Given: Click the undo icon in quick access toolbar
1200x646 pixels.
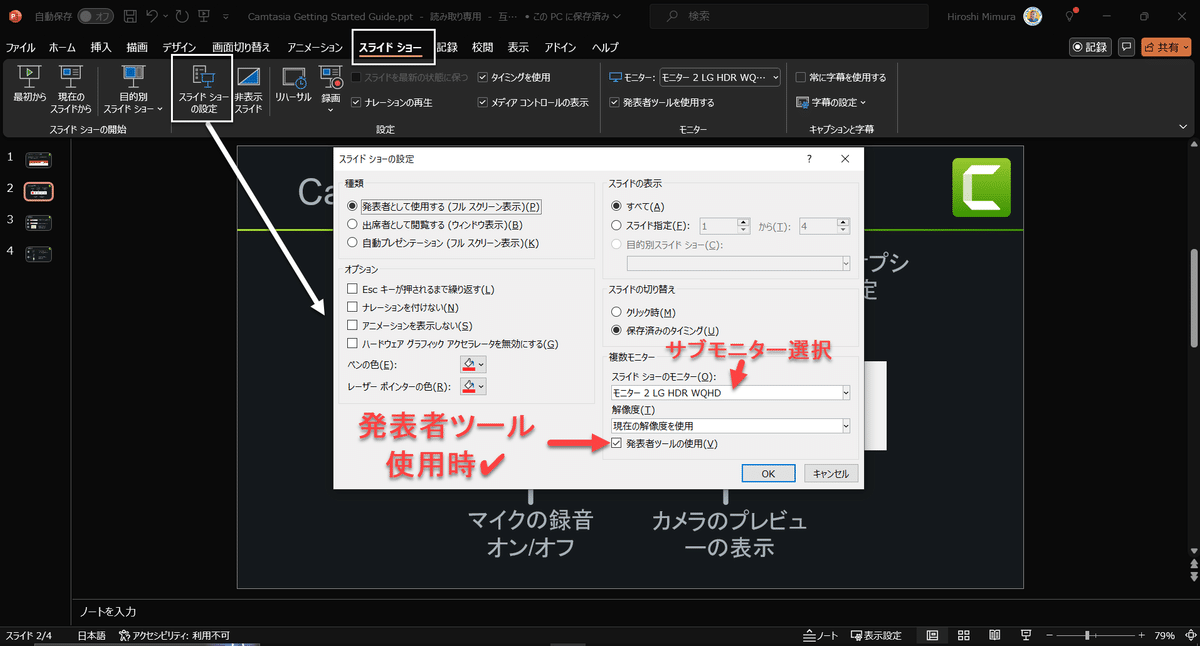Looking at the screenshot, I should [x=151, y=16].
